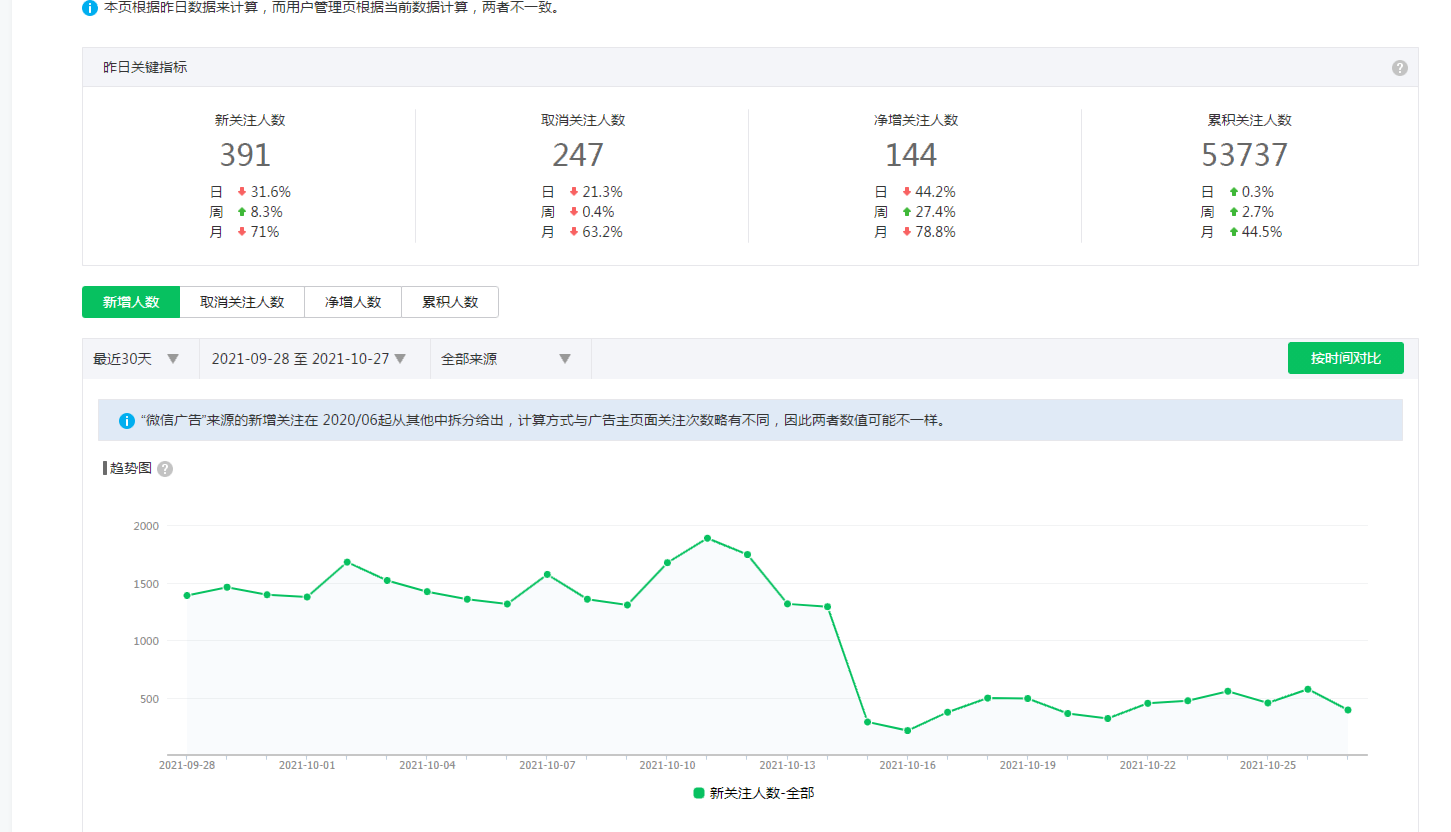Open date range 2021-09-28 至 2021-10-27 picker

(309, 359)
